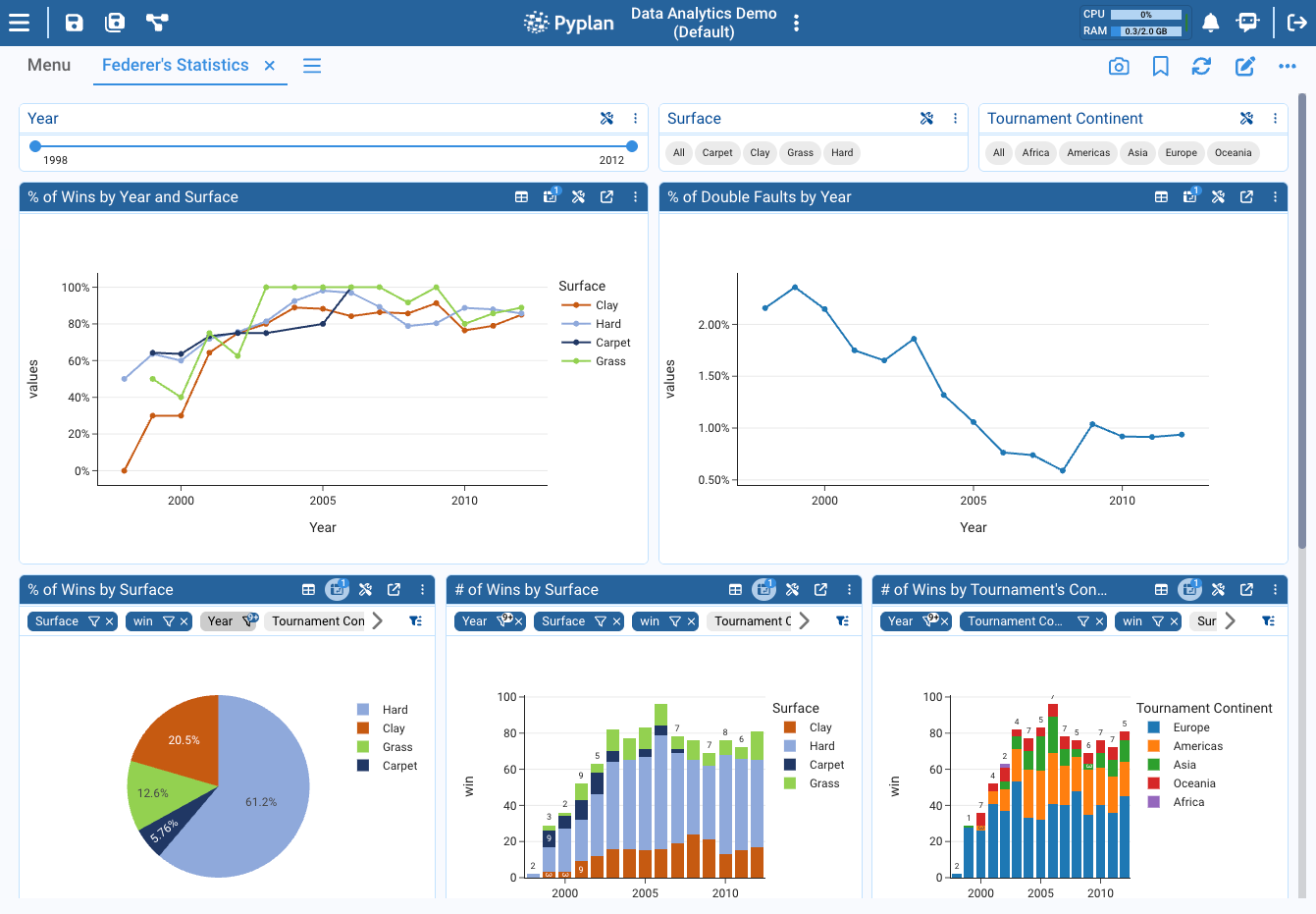
Task: Open the three-dot menu of the Year widget
Action: [x=635, y=118]
